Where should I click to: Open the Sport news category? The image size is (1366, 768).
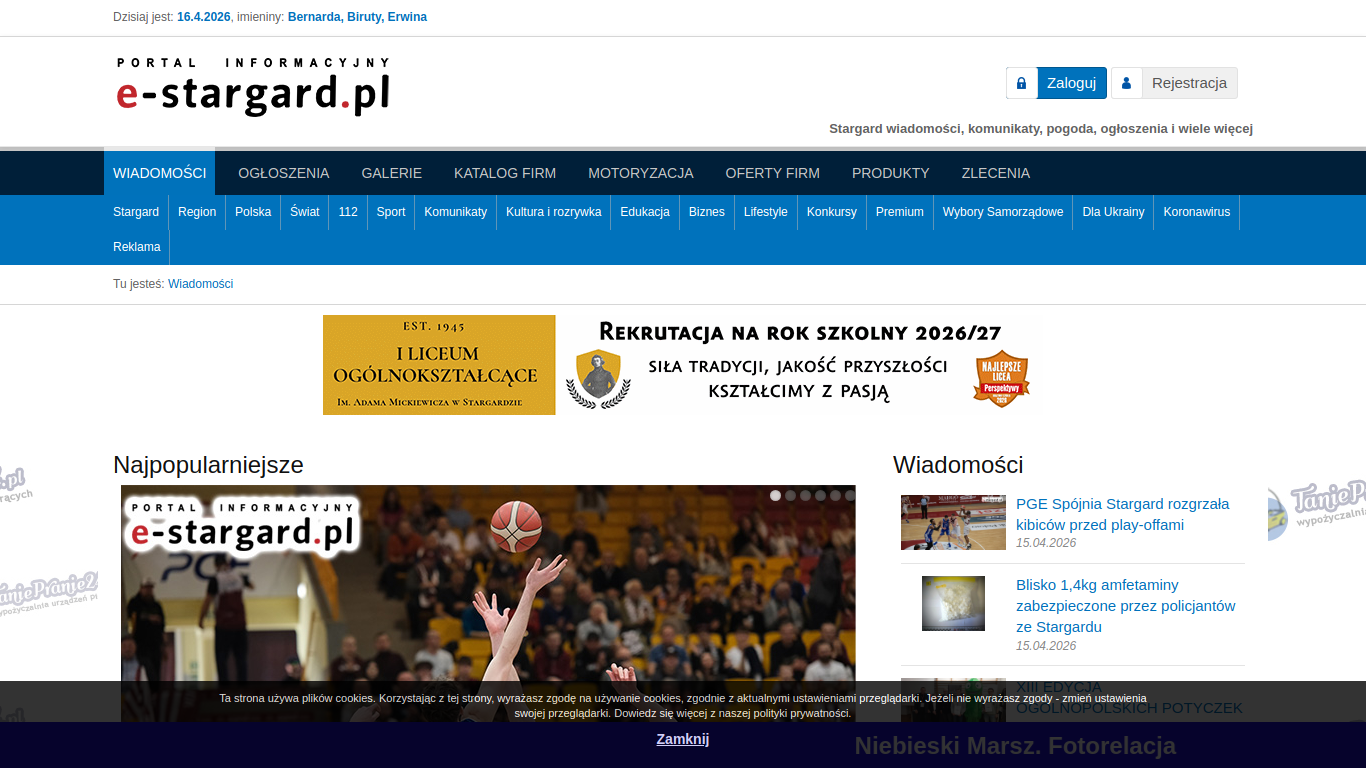point(391,212)
